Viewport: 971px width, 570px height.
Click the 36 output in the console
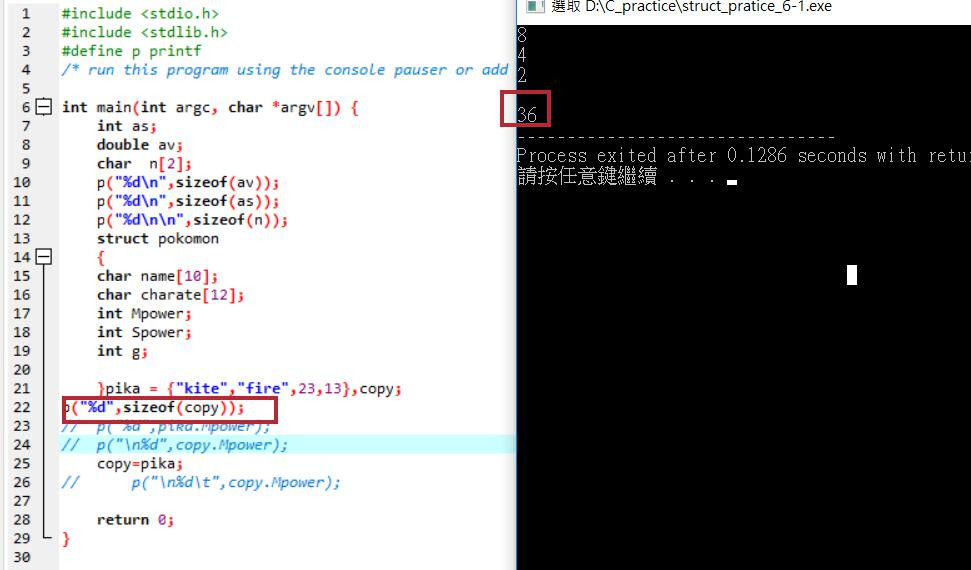click(527, 115)
